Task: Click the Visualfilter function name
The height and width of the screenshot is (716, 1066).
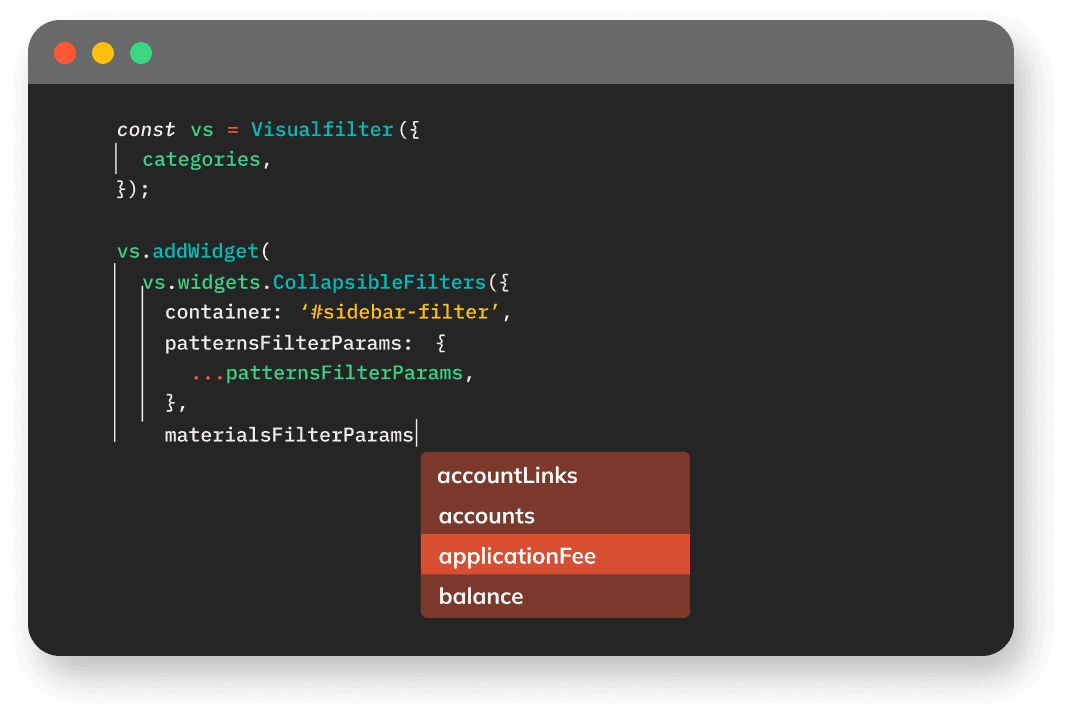Action: [322, 129]
